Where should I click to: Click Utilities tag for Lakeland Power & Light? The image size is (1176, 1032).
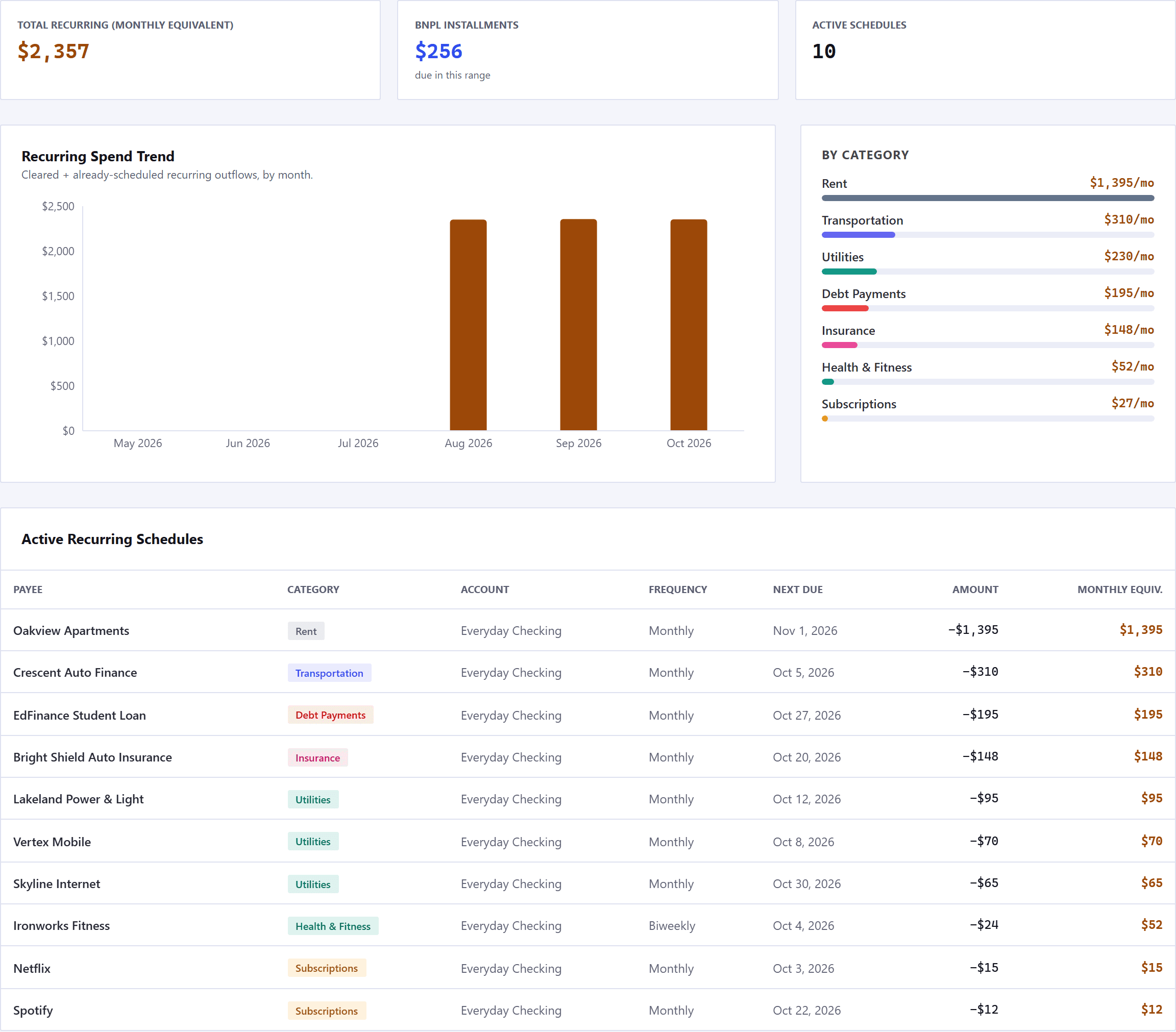[x=313, y=800]
